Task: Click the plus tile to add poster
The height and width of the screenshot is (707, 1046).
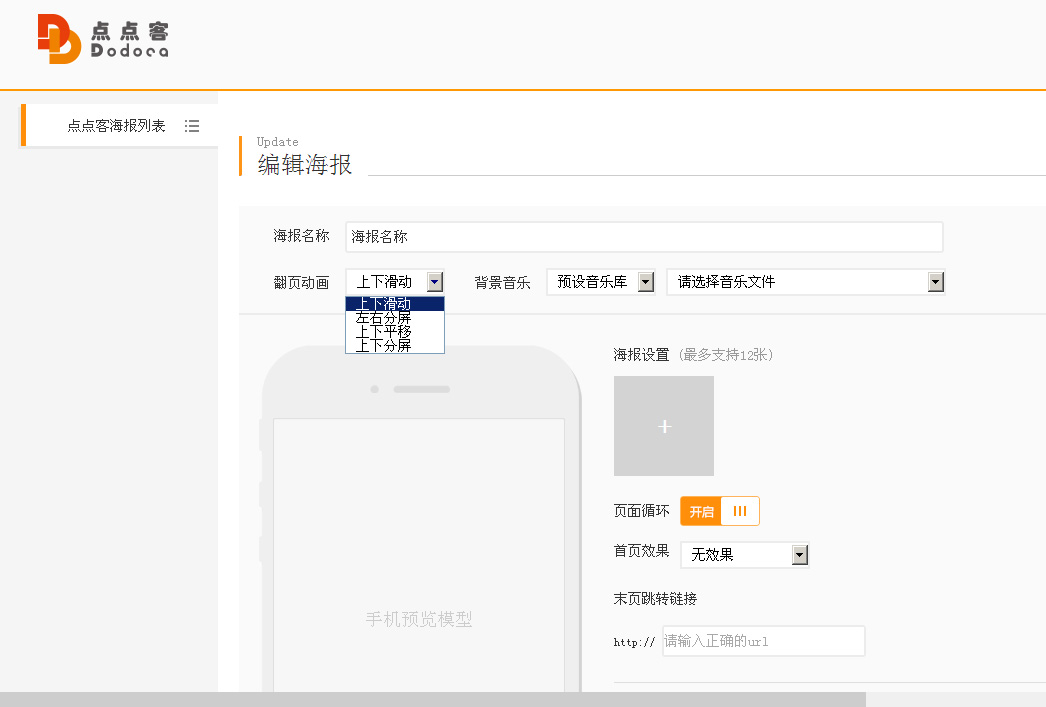Action: pyautogui.click(x=664, y=426)
